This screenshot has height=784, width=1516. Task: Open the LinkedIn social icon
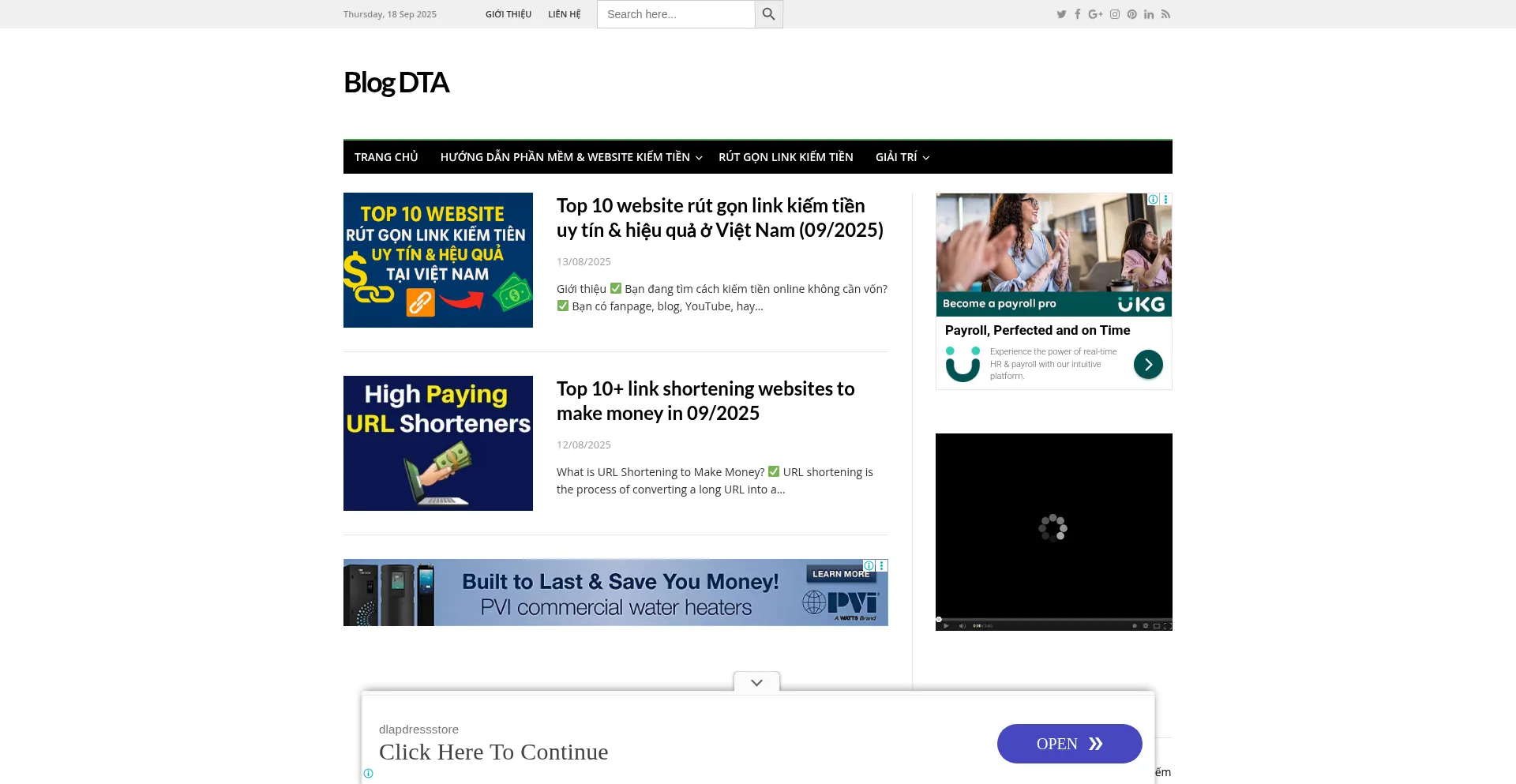click(x=1149, y=14)
